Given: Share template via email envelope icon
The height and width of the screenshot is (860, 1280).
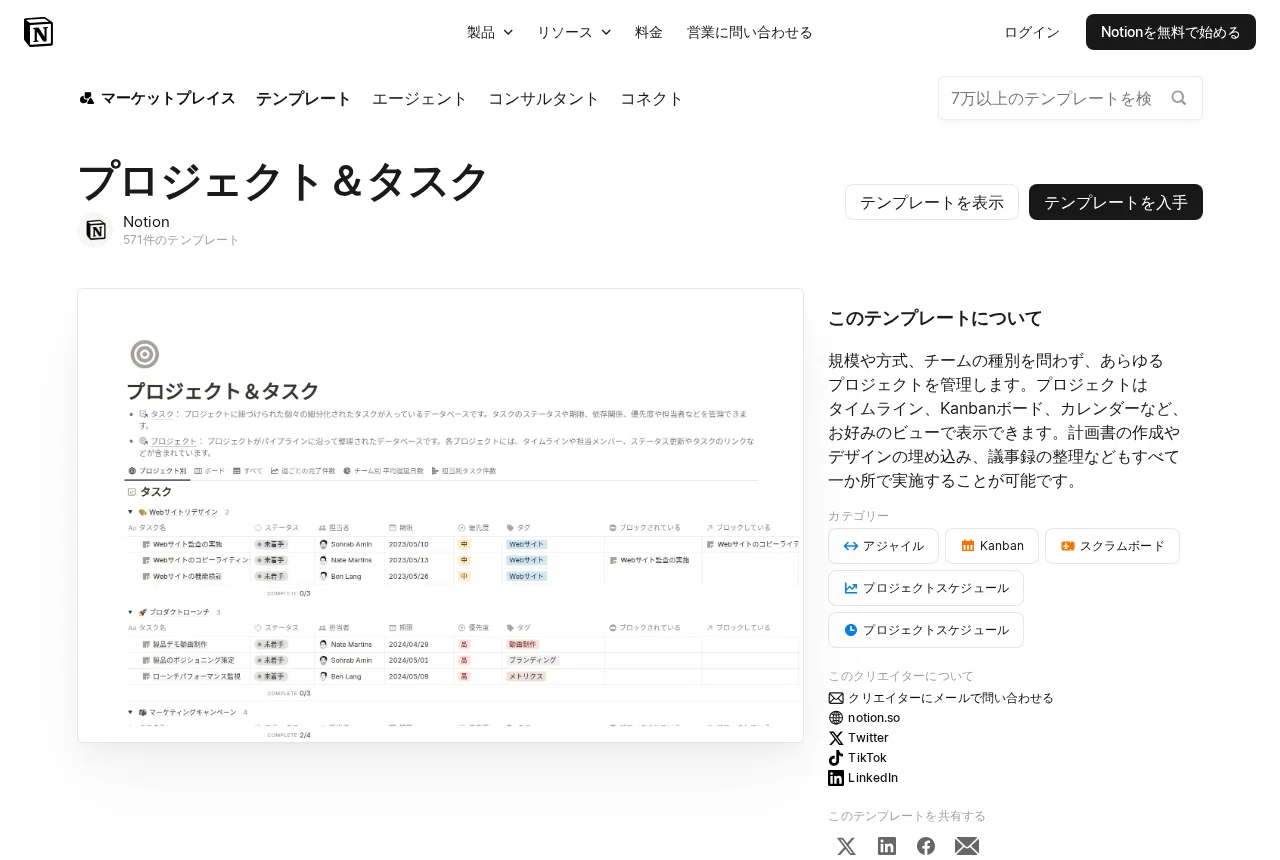Looking at the screenshot, I should coord(967,846).
